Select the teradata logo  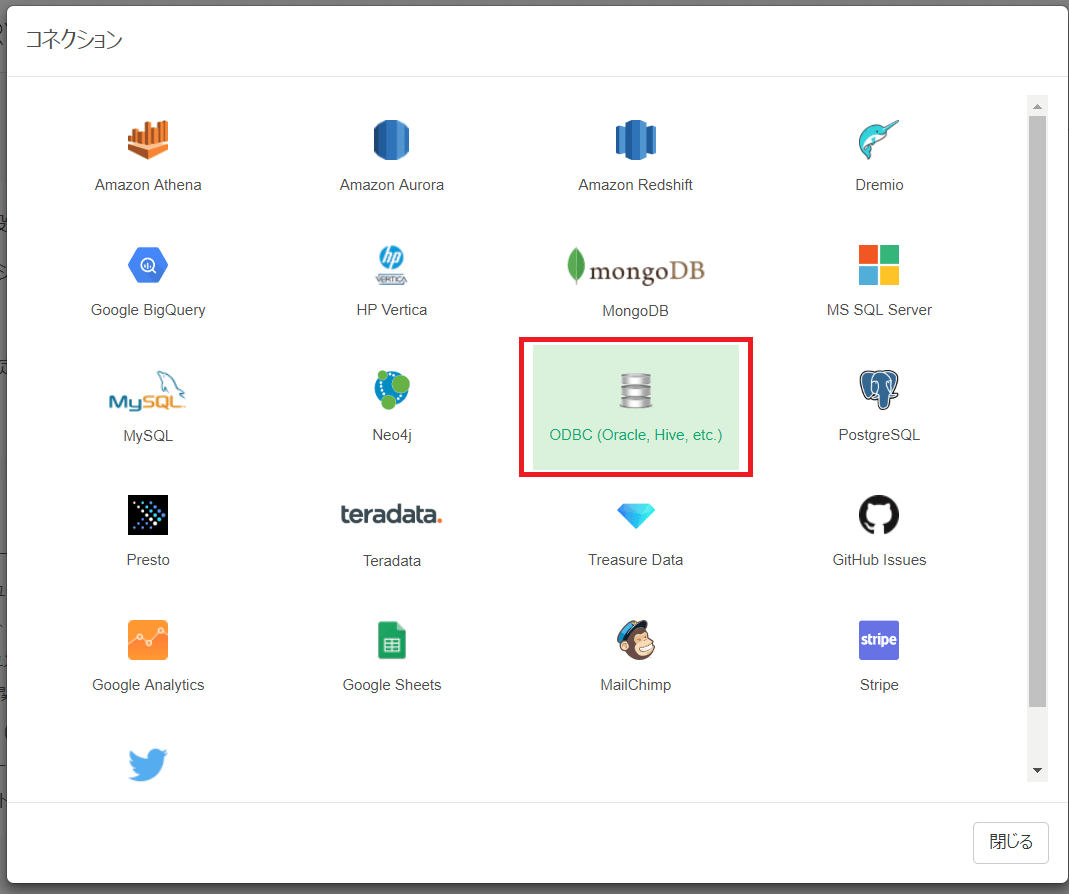391,515
